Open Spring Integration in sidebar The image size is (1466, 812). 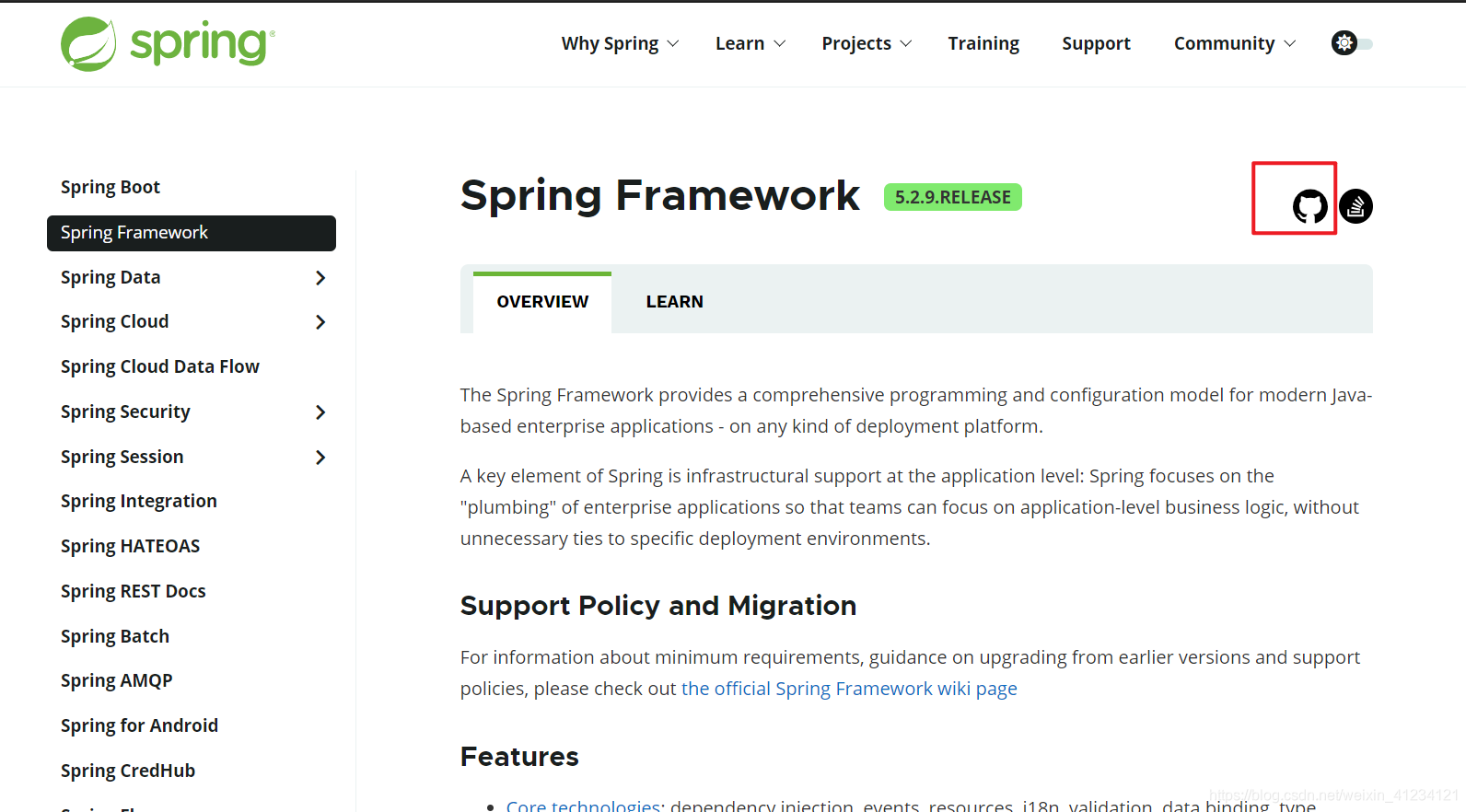(x=139, y=501)
